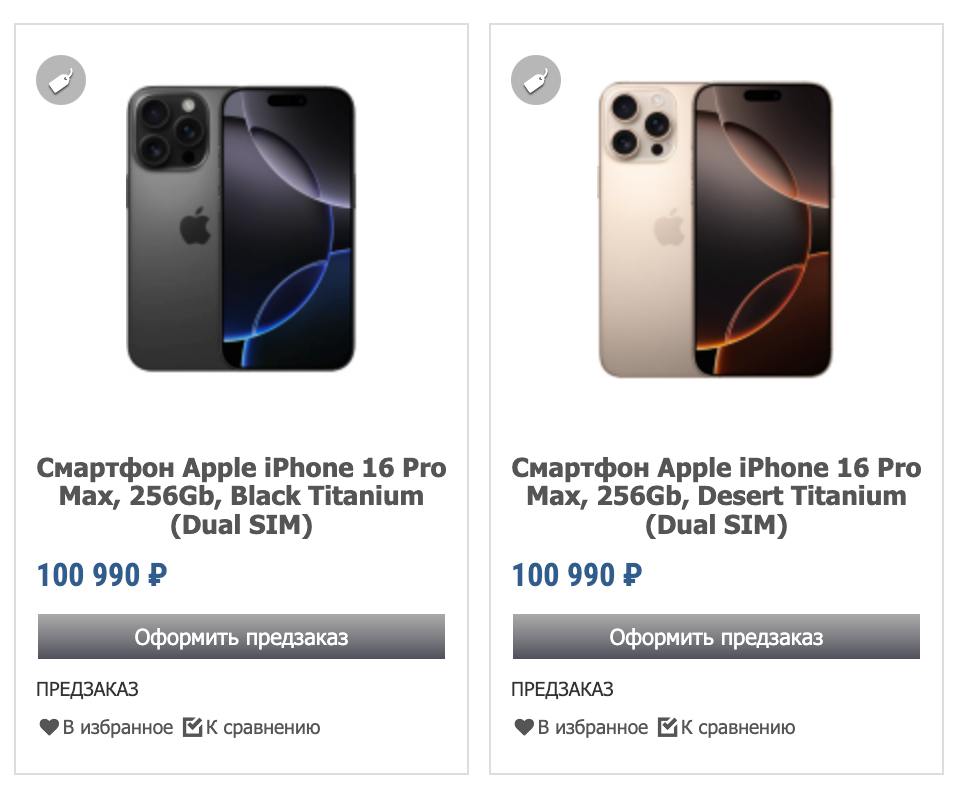Click the tag icon on Black Titanium card
Viewport: 966px width, 792px height.
[61, 80]
